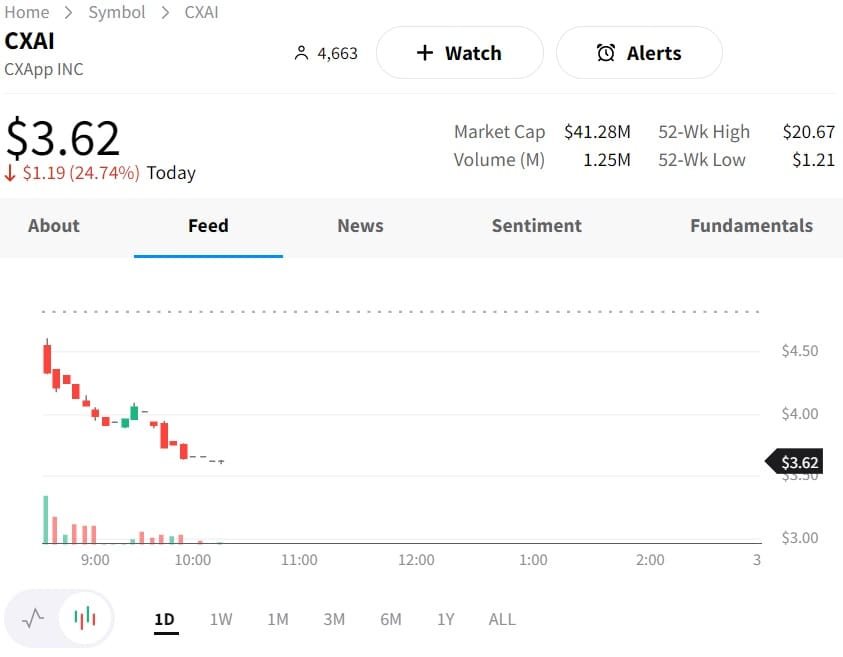The height and width of the screenshot is (657, 843).
Task: Show ALL time chart range
Action: click(502, 619)
